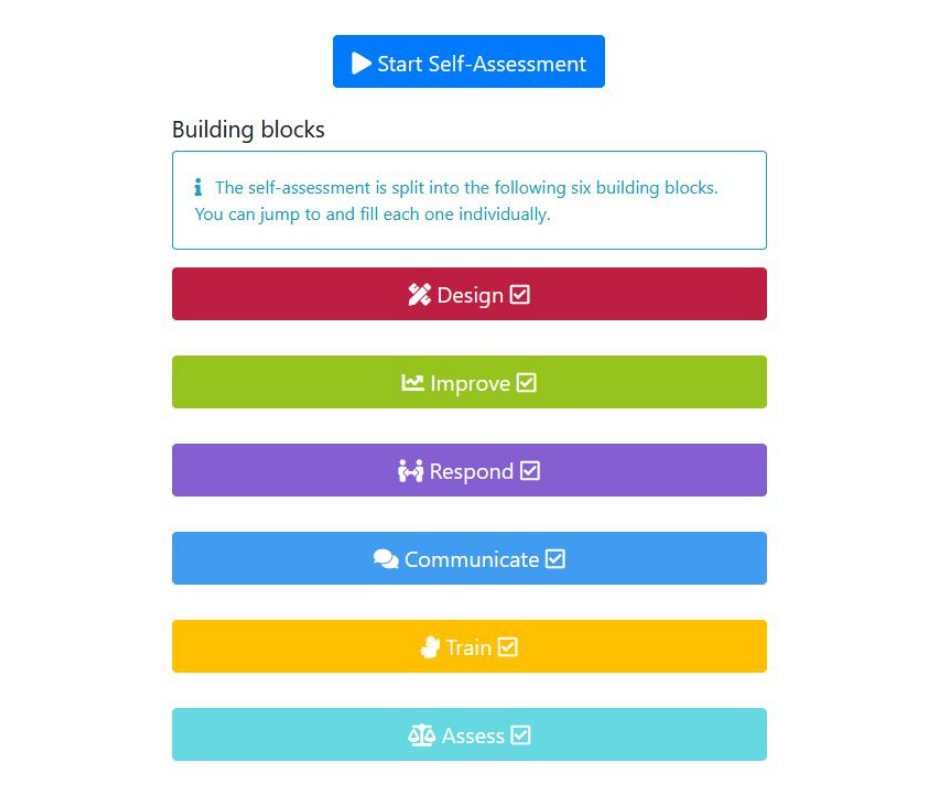Toggle the checkmark box next to Train
940x788 pixels.
[508, 647]
